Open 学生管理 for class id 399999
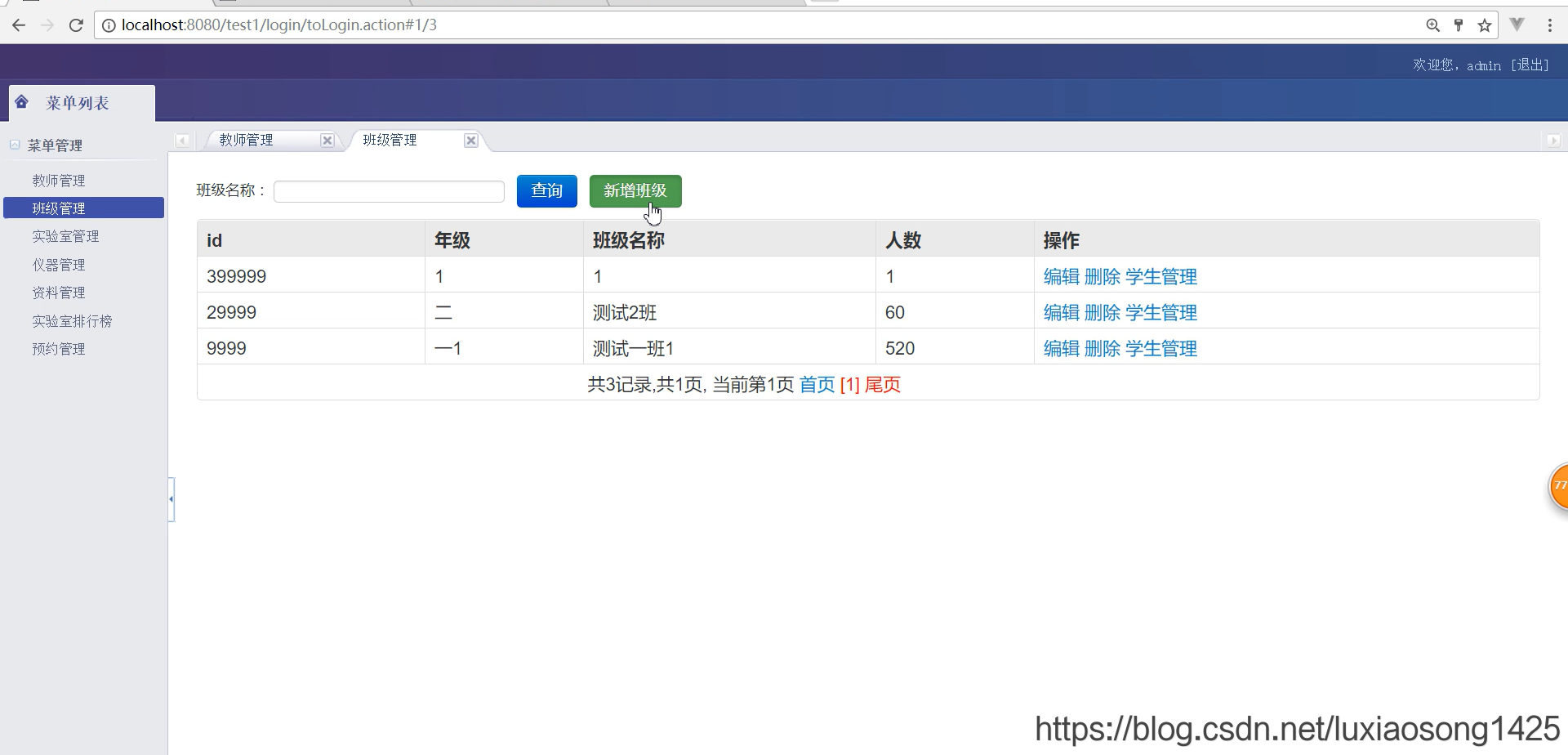Viewport: 1568px width, 755px height. coord(1161,277)
